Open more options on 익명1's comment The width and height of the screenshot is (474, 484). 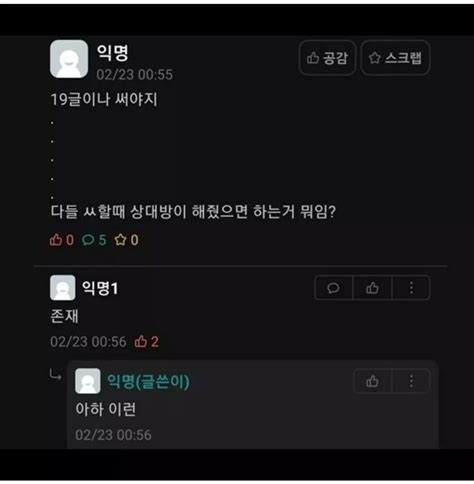pos(411,288)
